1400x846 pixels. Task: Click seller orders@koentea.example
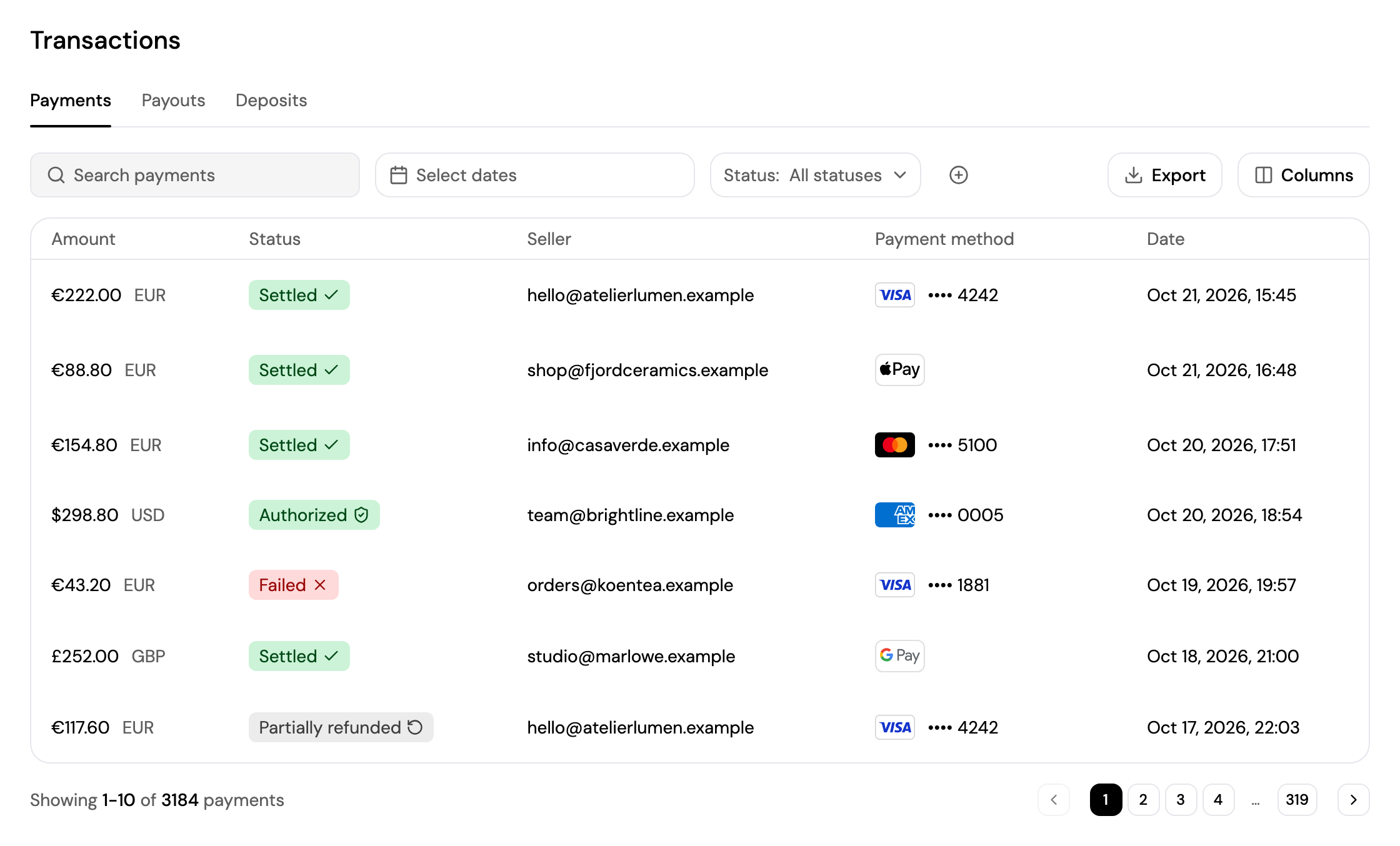[x=630, y=585]
